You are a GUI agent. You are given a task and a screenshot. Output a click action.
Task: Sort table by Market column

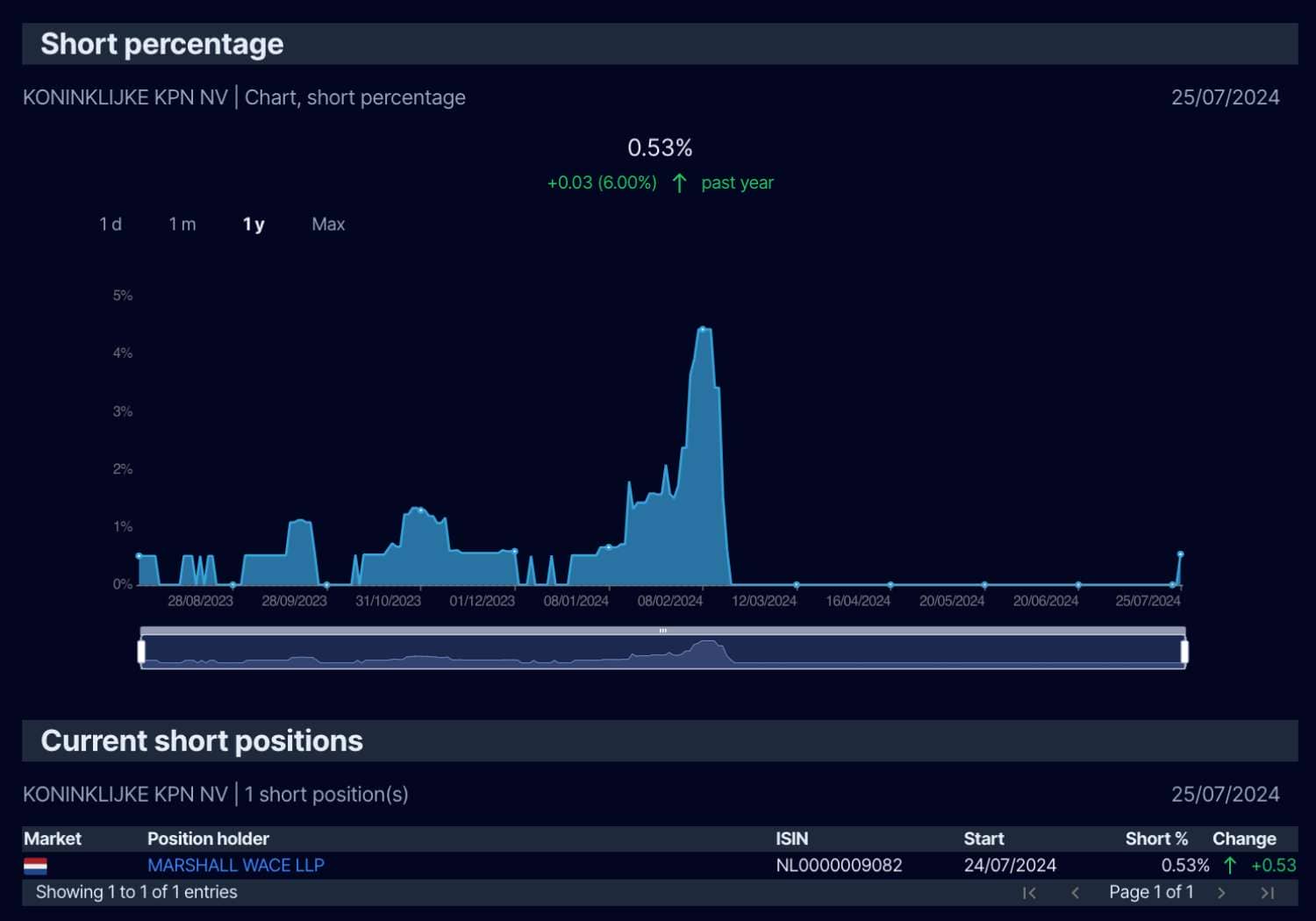click(x=53, y=839)
